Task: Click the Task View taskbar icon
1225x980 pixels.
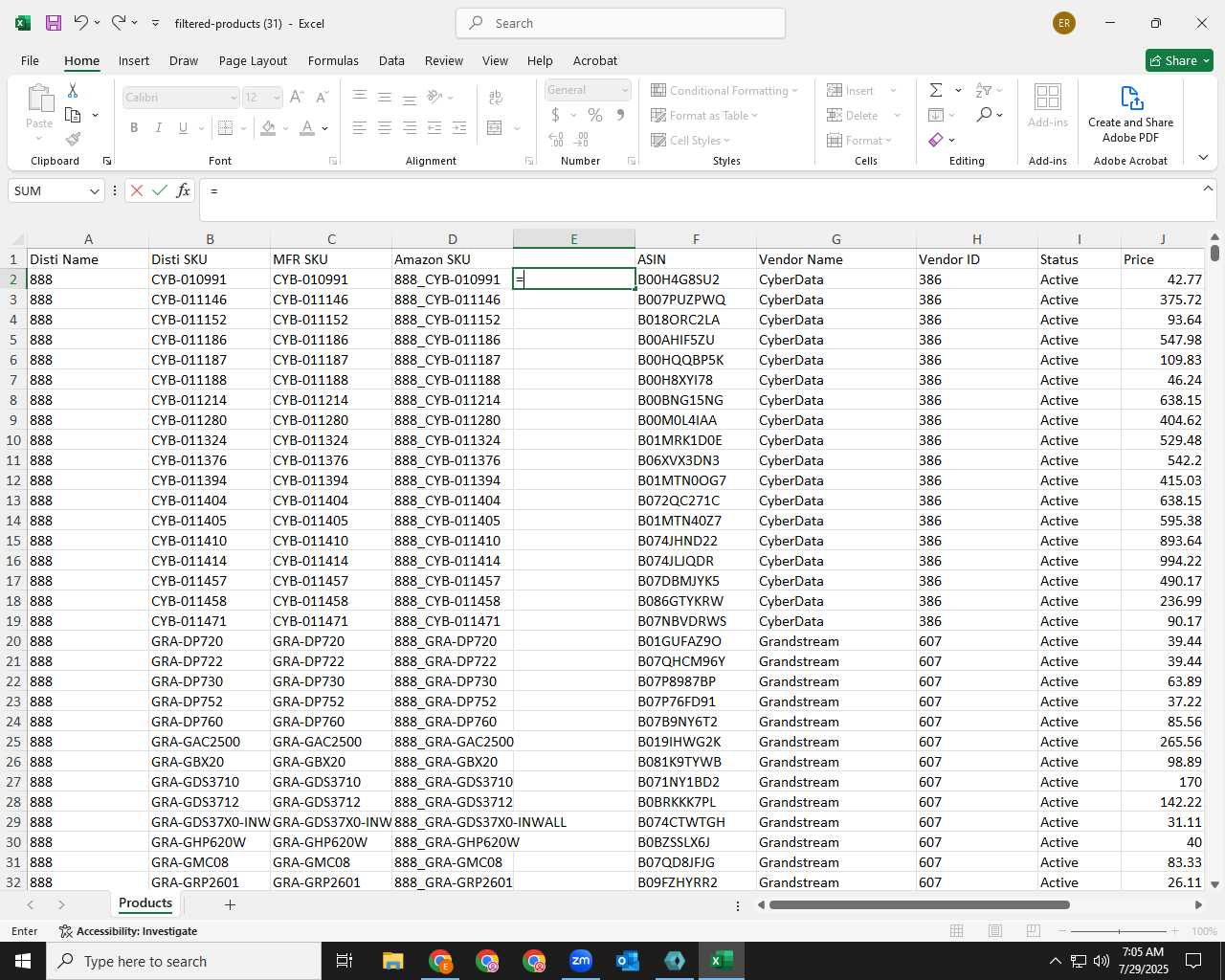Action: (345, 961)
